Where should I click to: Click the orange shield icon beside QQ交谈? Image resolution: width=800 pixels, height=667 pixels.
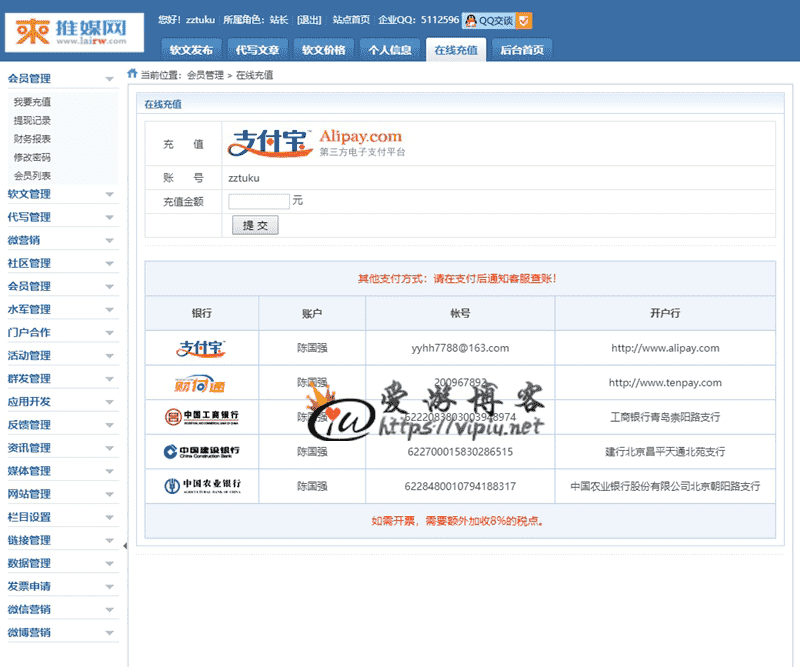(x=524, y=20)
